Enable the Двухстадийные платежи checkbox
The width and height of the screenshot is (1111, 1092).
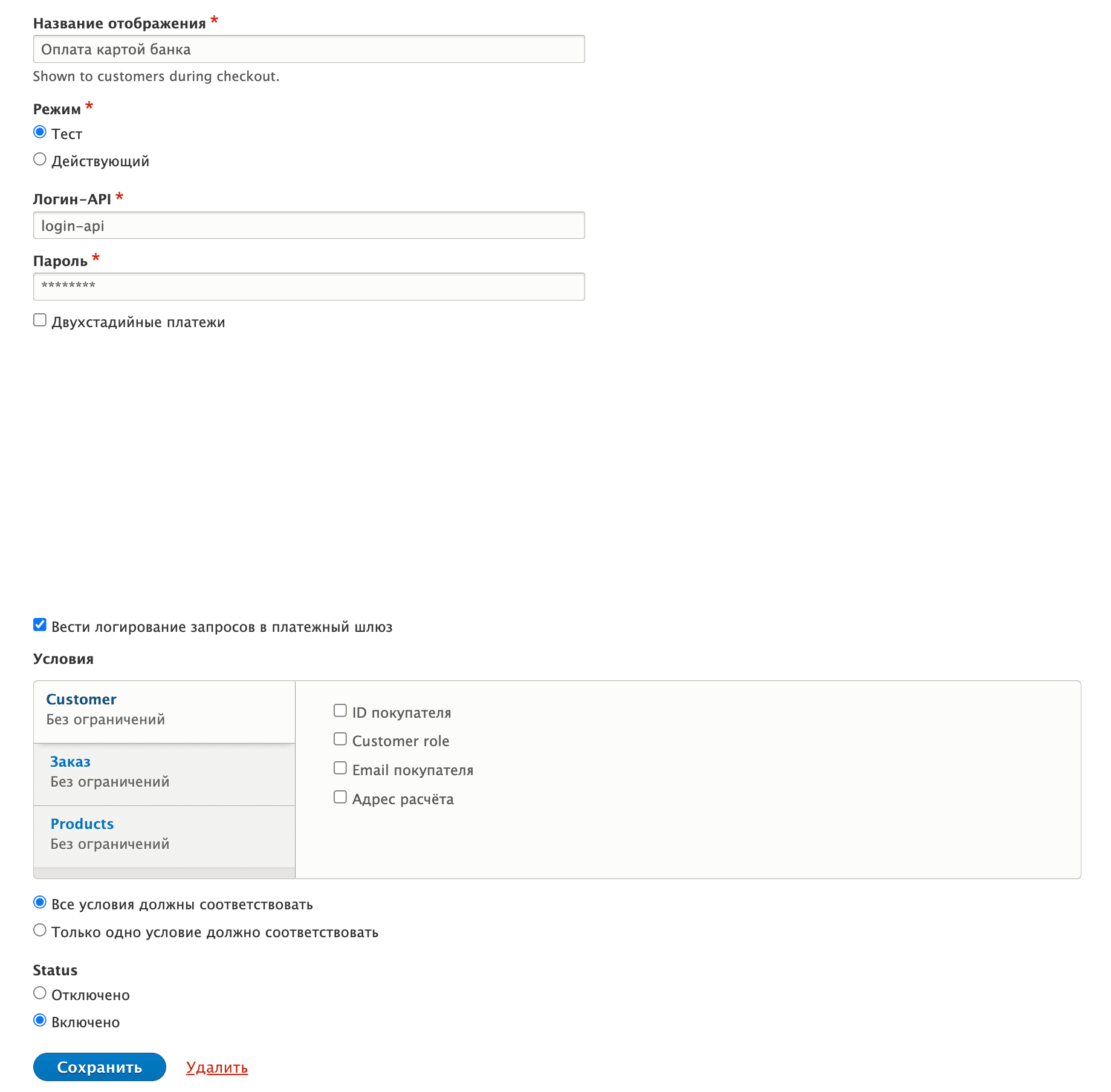click(x=40, y=320)
